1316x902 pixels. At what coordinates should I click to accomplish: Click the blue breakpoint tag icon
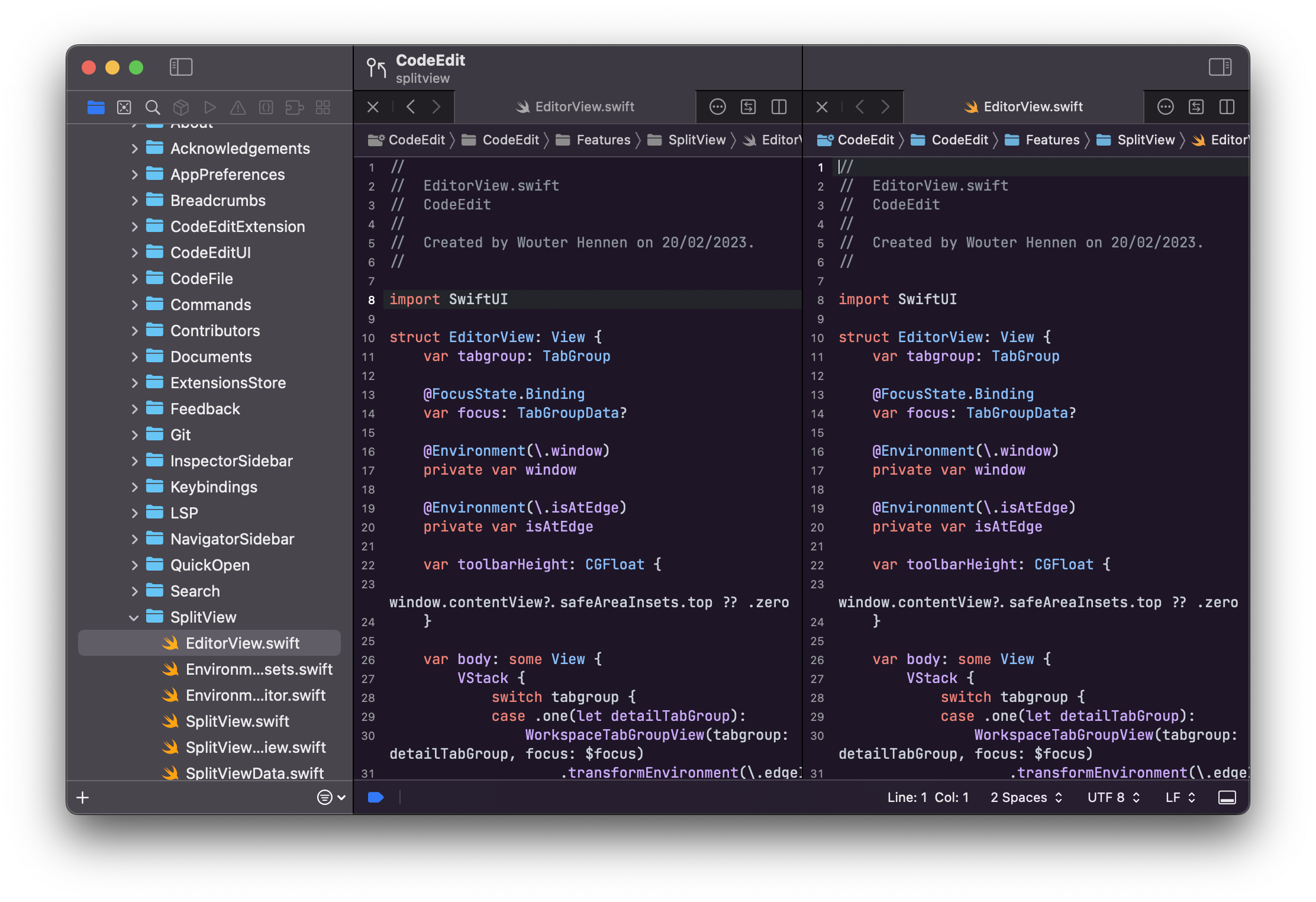point(376,798)
